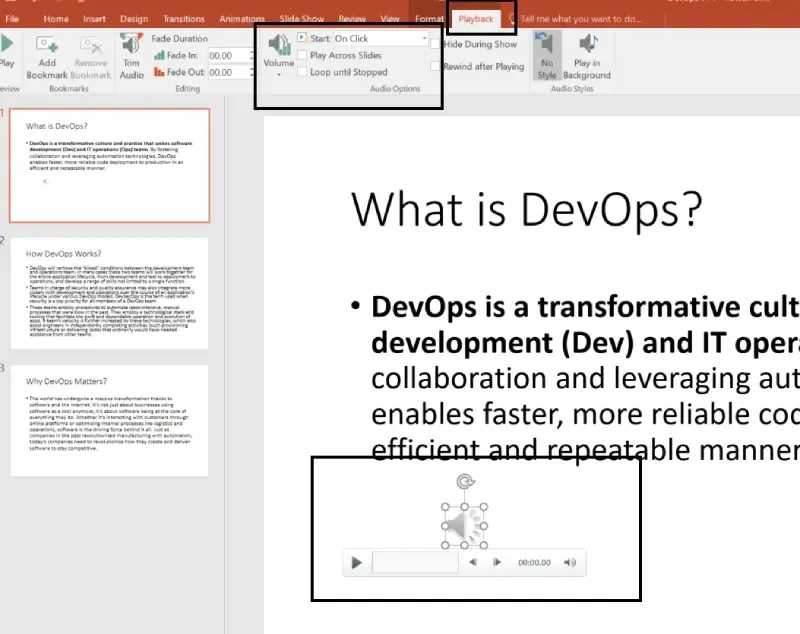Toggle Loop until Stopped checkbox
The image size is (800, 634).
(x=302, y=72)
